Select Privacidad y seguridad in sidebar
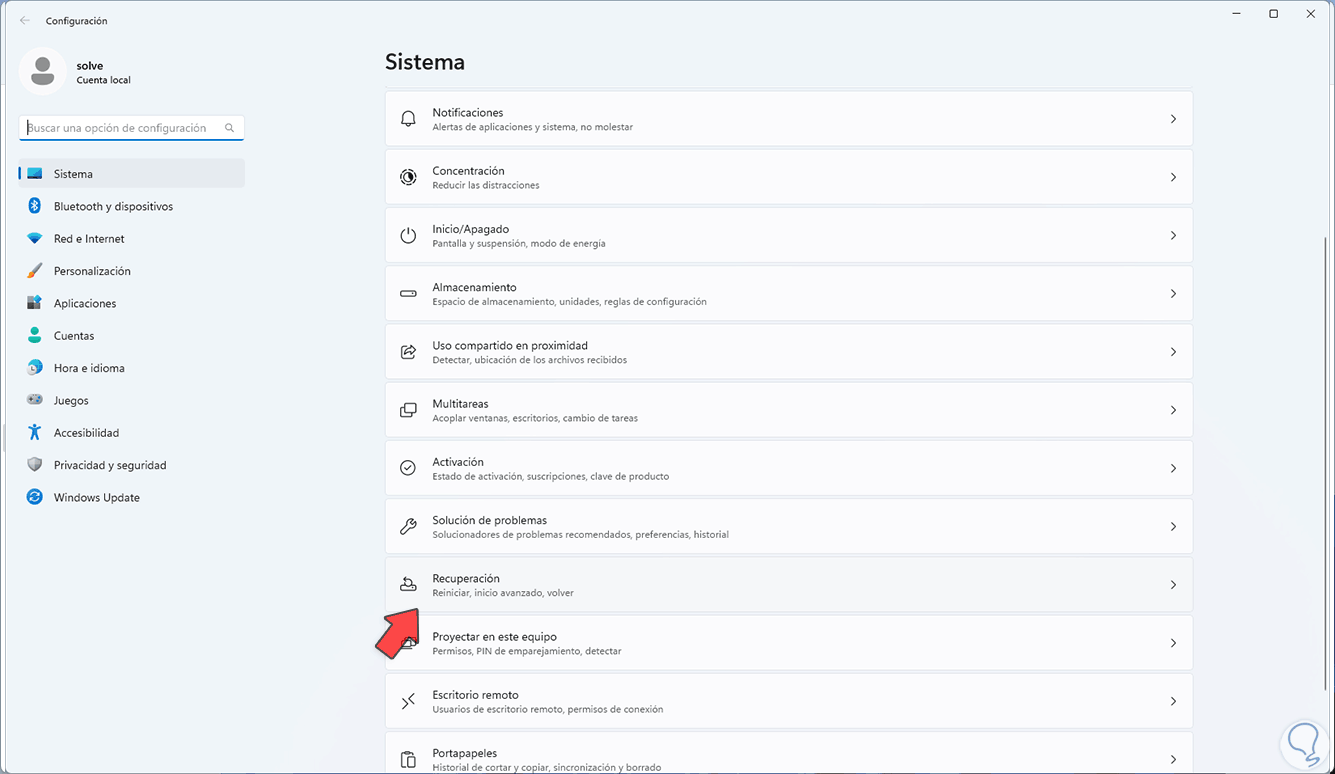 click(x=110, y=465)
